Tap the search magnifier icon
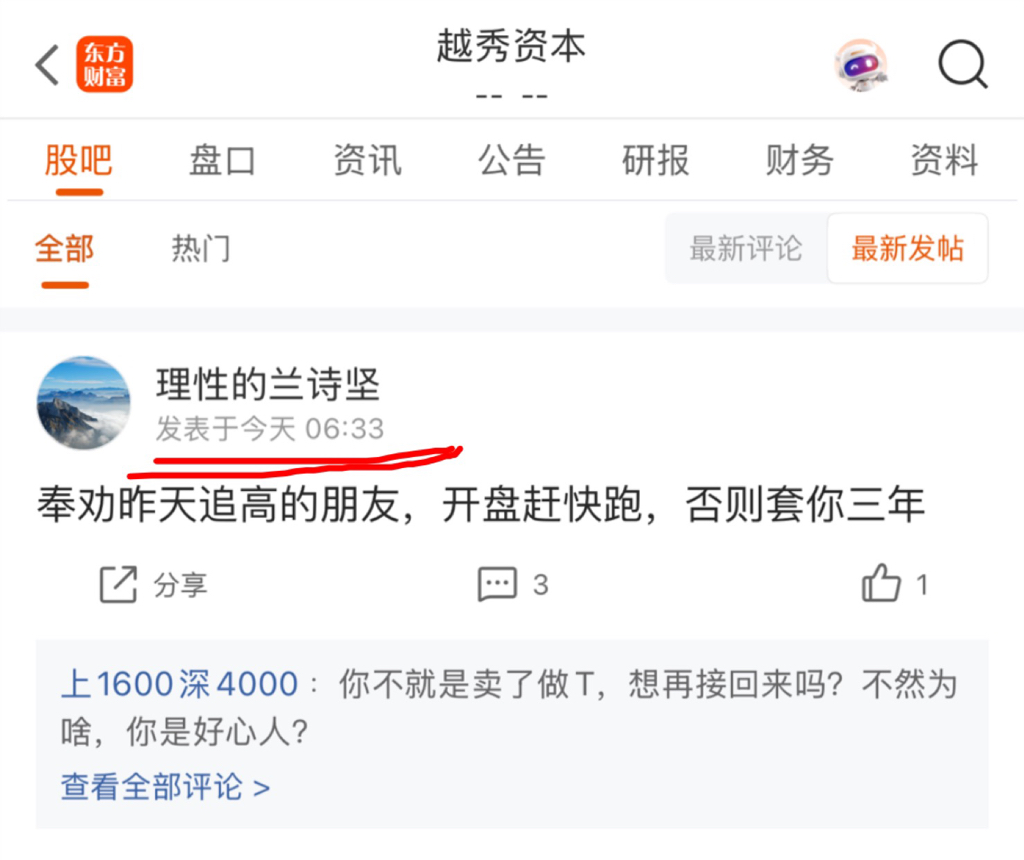This screenshot has width=1024, height=860. coord(963,64)
